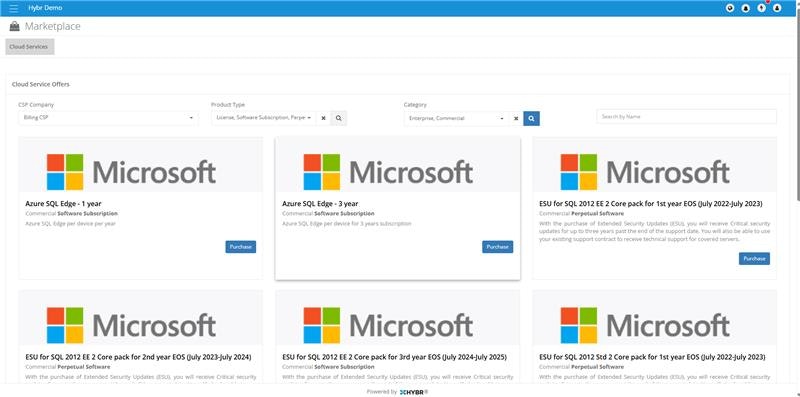Click the 'CSP Company' field label
Screen dimensions: 800x397
point(36,105)
